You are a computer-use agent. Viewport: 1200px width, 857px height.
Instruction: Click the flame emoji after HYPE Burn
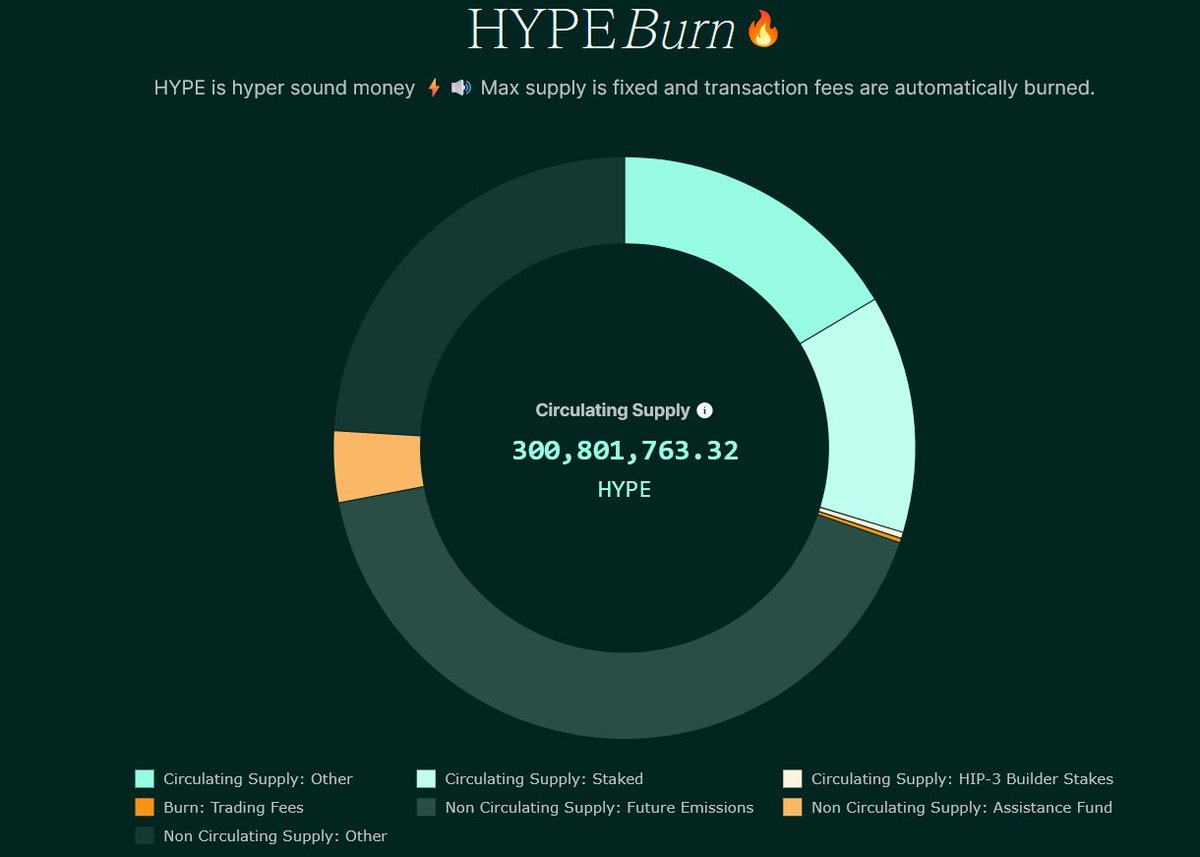[x=763, y=29]
